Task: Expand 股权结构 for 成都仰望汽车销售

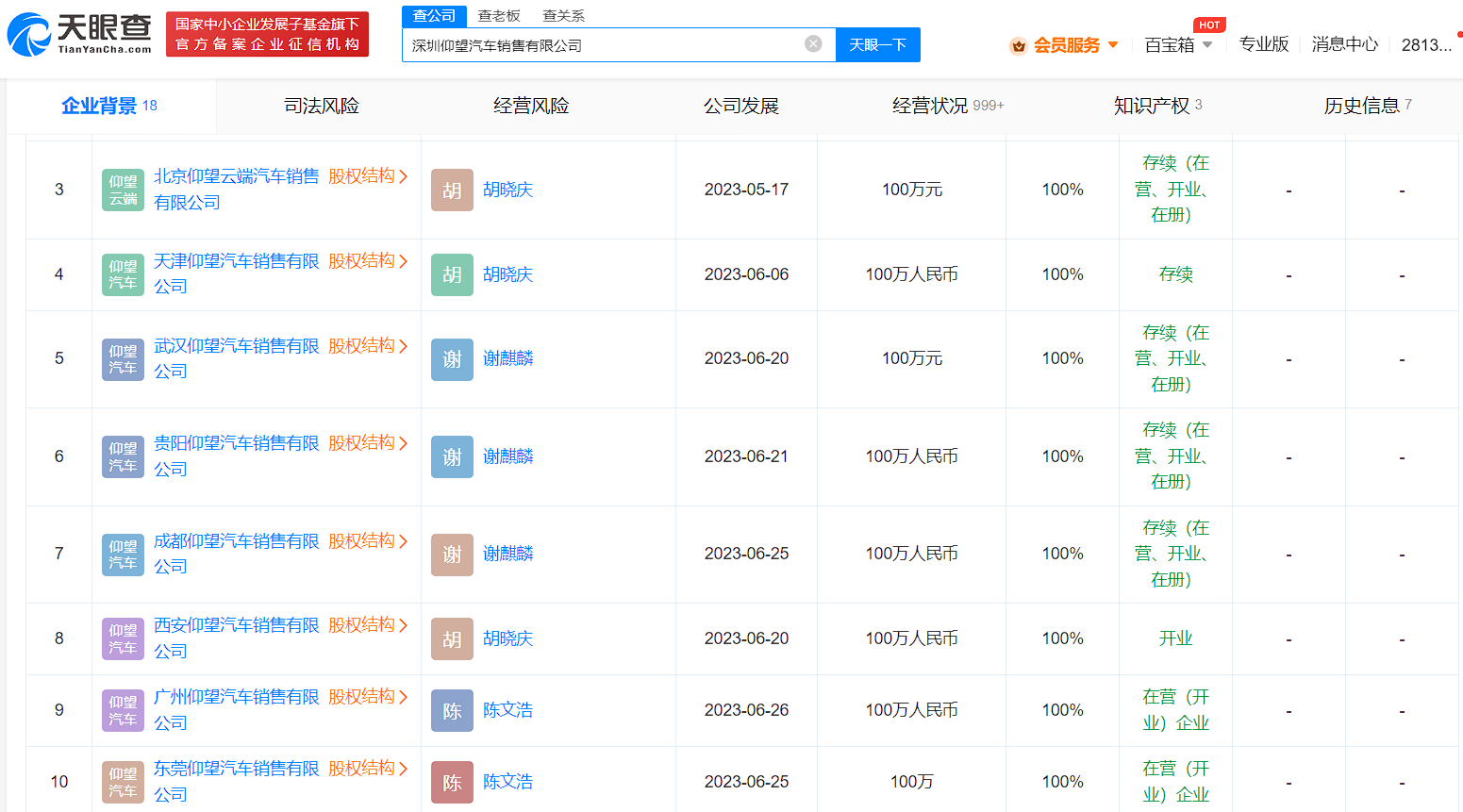Action: (368, 541)
